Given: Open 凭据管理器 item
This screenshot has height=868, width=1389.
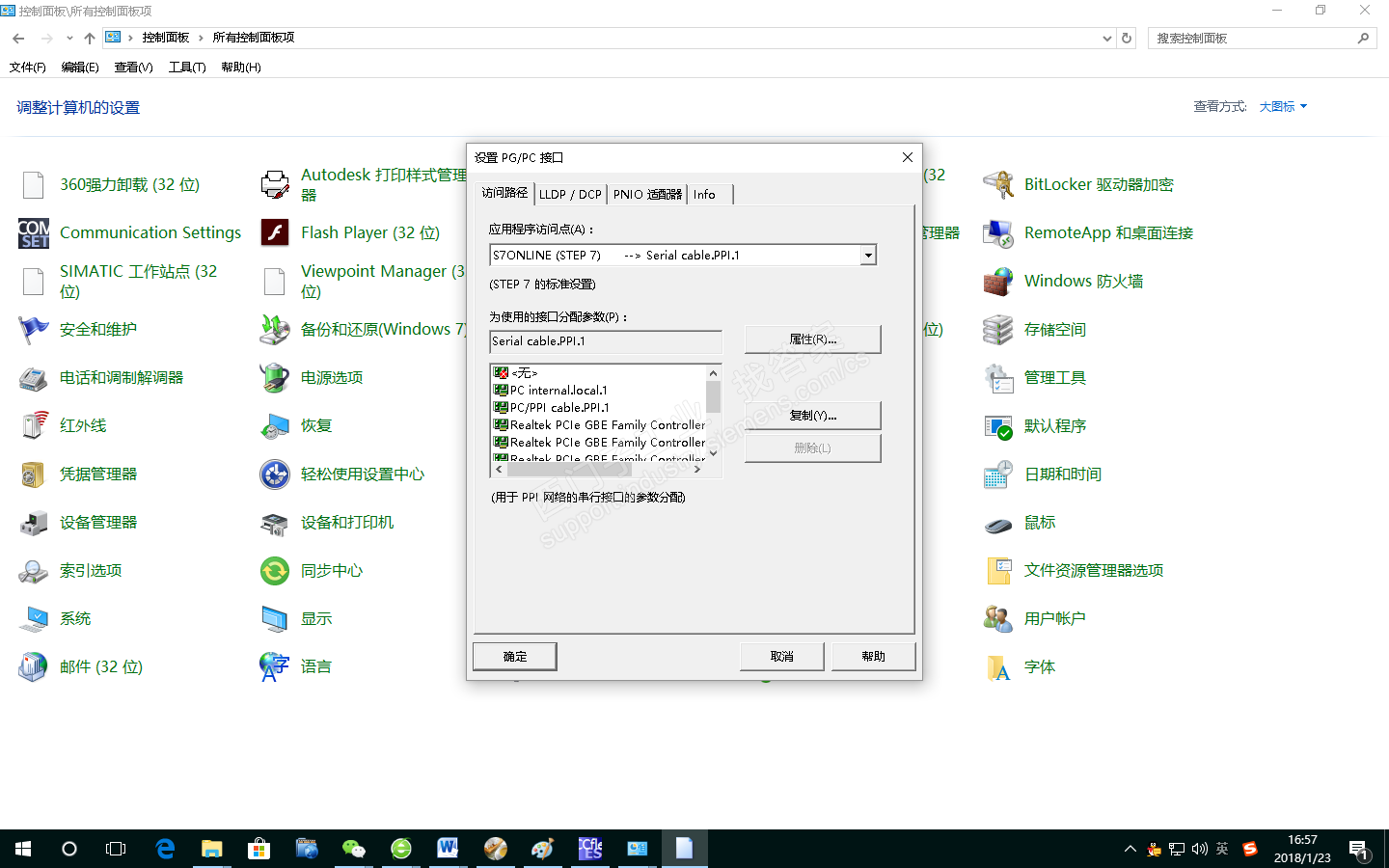Looking at the screenshot, I should point(78,474).
